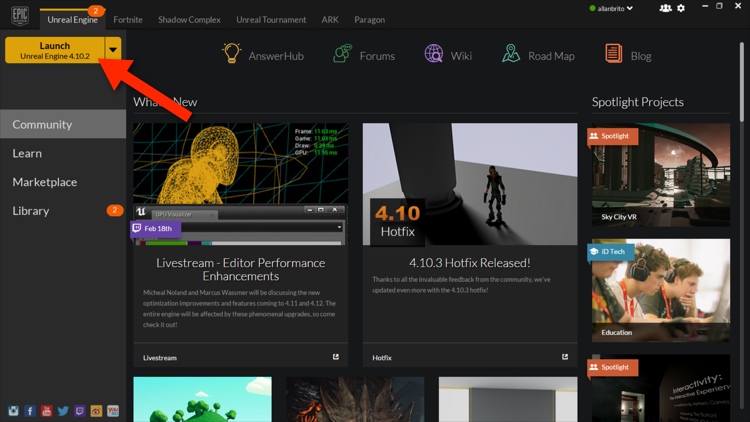This screenshot has width=750, height=422.
Task: Open the 4.10 Hotfix thumbnail image
Action: (470, 184)
